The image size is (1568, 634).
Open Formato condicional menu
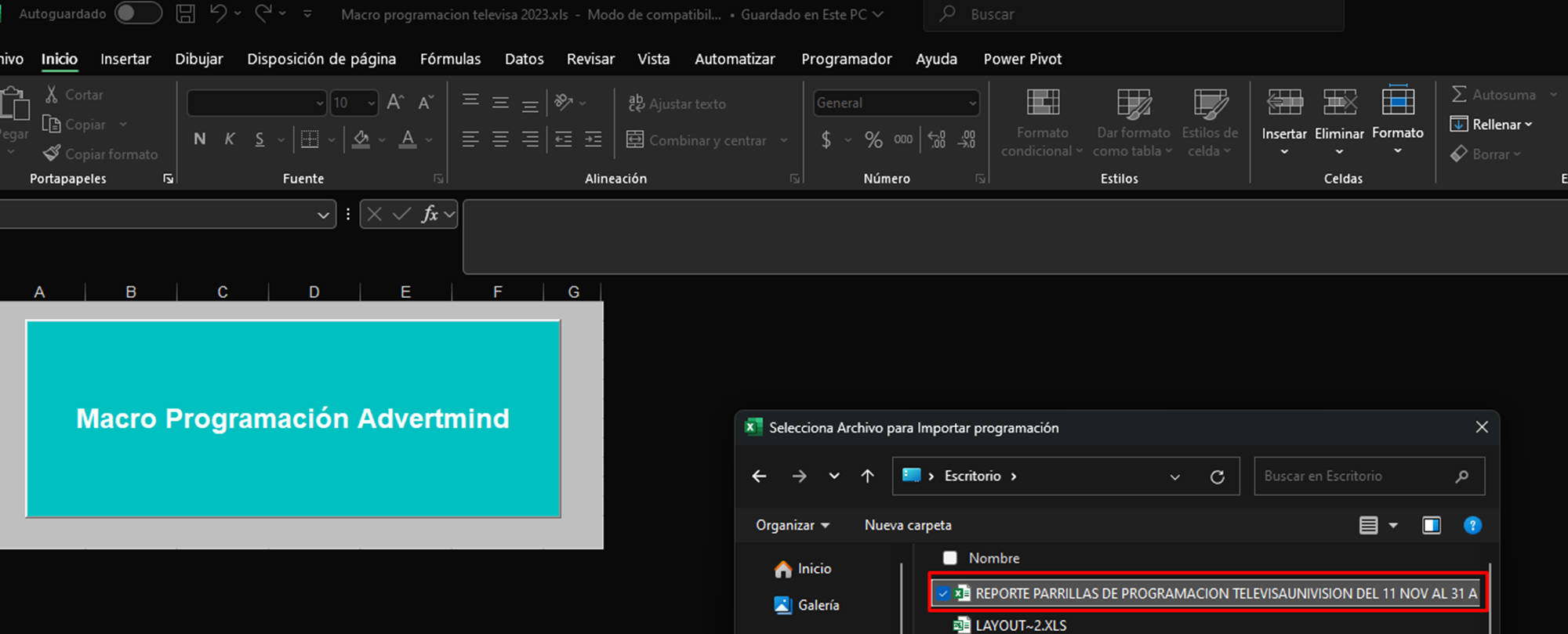(x=1043, y=121)
